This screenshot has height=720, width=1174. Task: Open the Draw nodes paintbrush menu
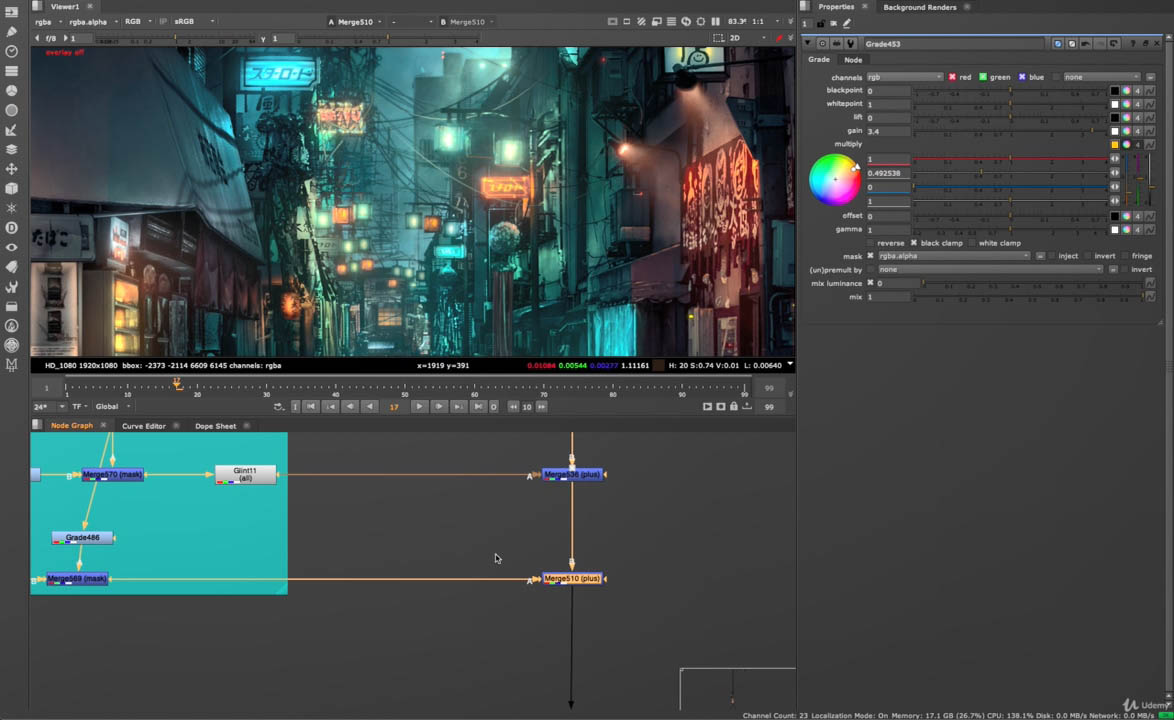pyautogui.click(x=11, y=31)
